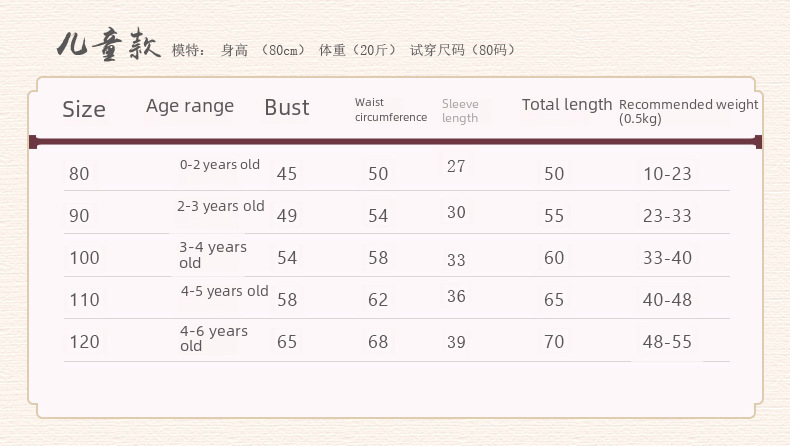Select the 4-5 years old cell

225,291
